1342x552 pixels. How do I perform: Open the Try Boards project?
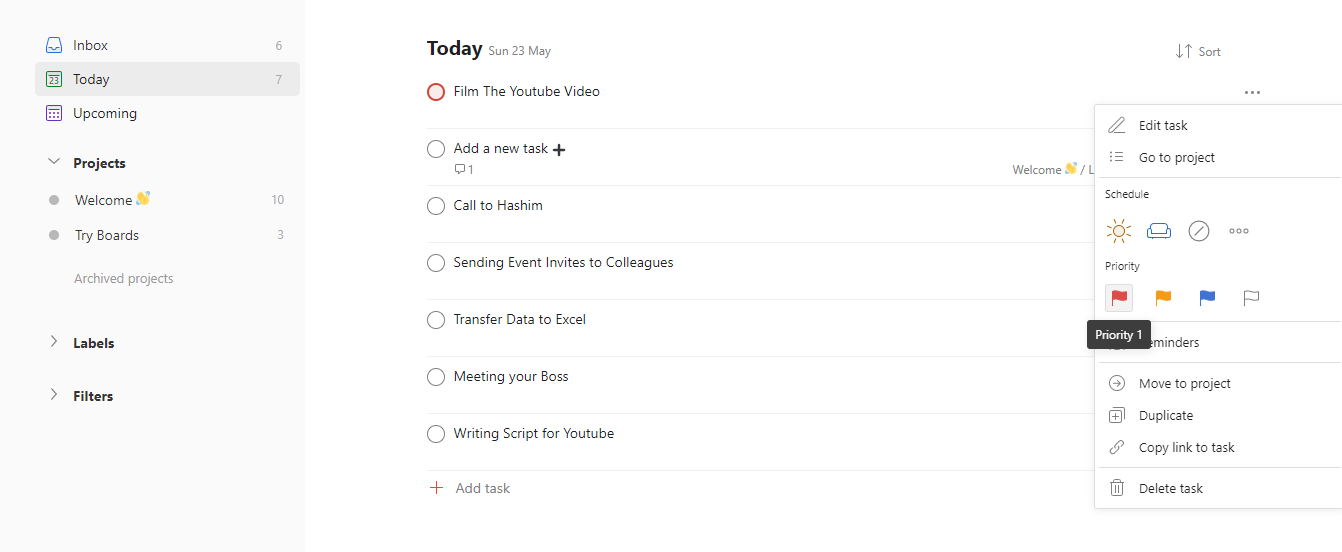pos(106,235)
